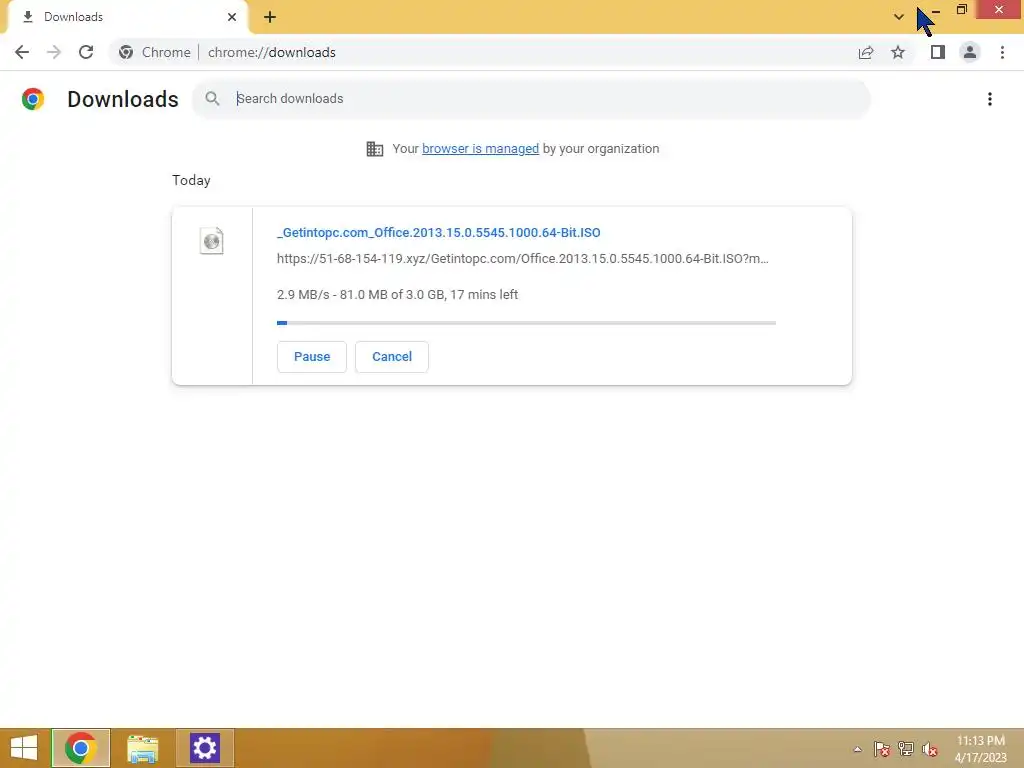Bookmark this tab with the star icon
The height and width of the screenshot is (768, 1024).
[898, 52]
